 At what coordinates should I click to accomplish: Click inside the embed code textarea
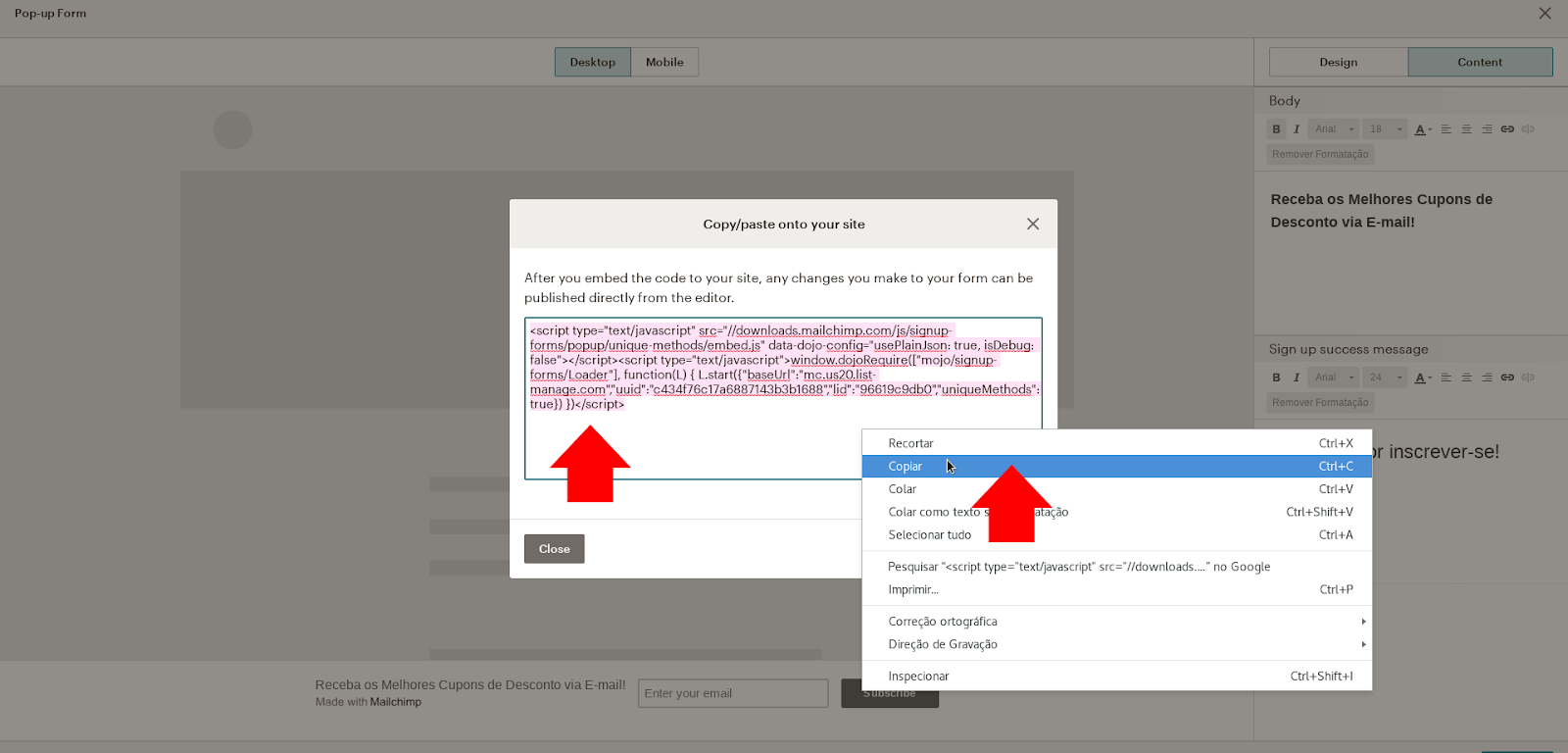click(x=783, y=398)
